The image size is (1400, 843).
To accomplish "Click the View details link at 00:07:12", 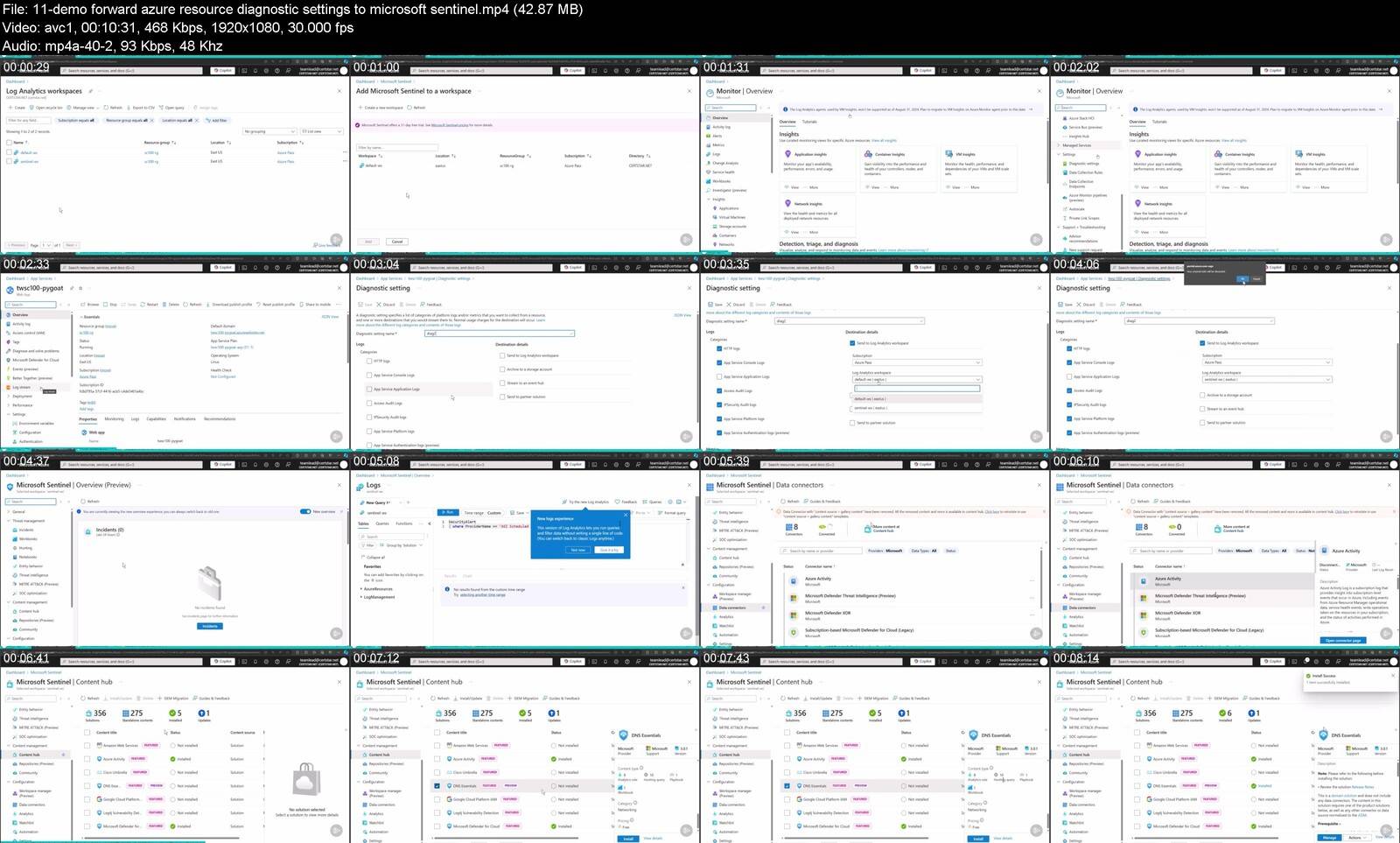I will pyautogui.click(x=654, y=839).
